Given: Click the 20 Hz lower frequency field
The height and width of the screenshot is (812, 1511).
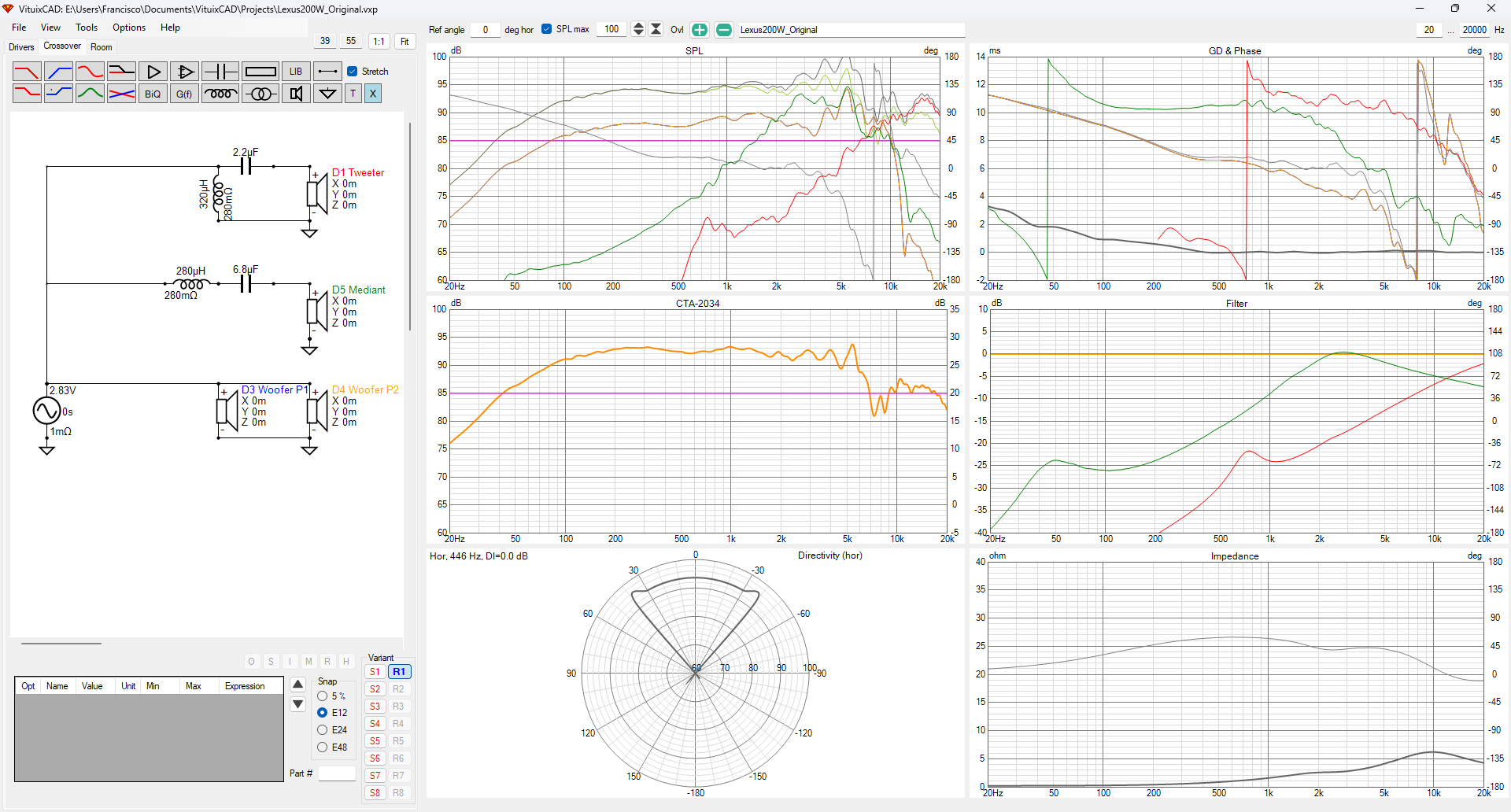Looking at the screenshot, I should [x=1429, y=30].
